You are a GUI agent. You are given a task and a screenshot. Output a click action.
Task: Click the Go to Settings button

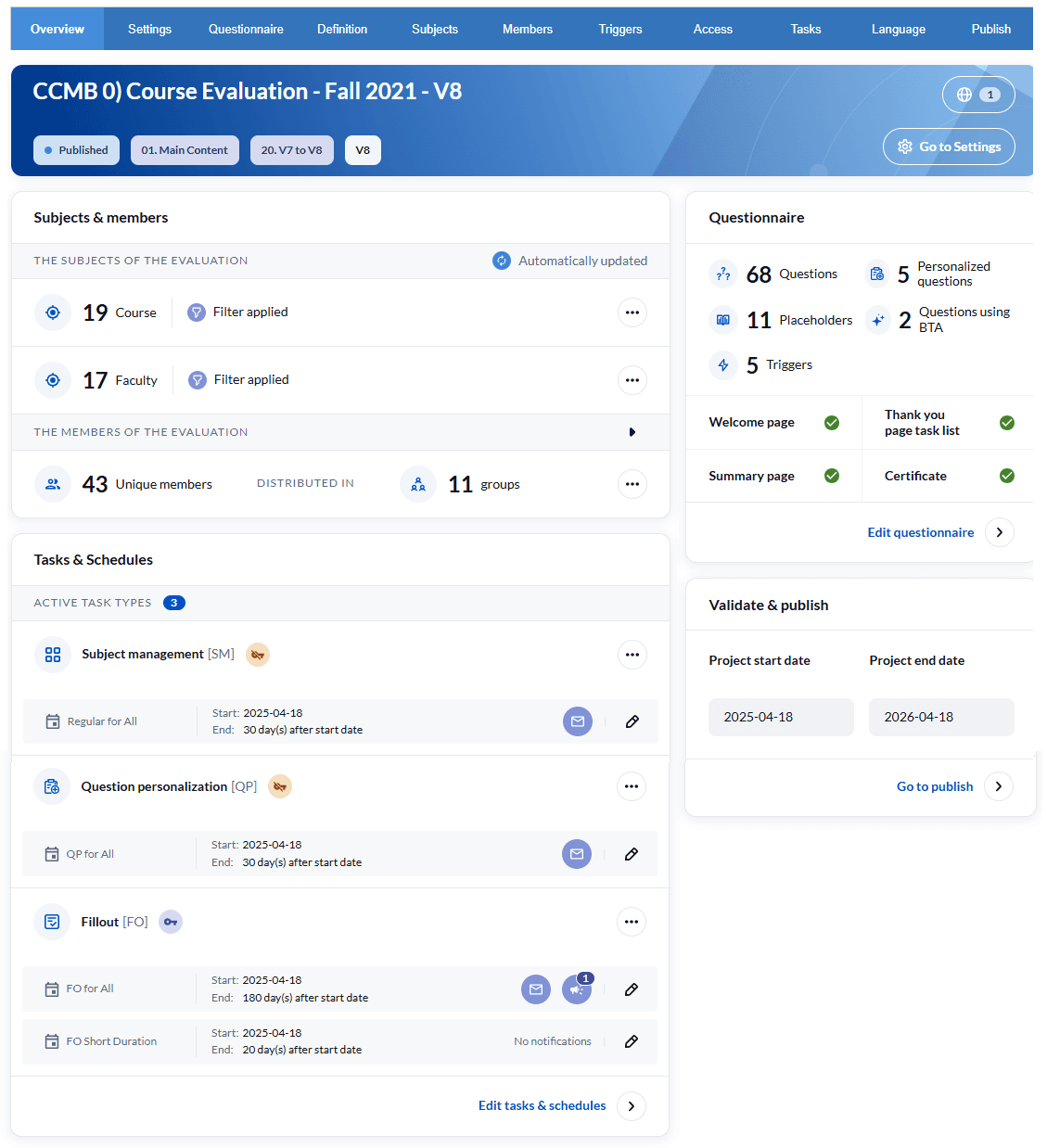coord(949,147)
